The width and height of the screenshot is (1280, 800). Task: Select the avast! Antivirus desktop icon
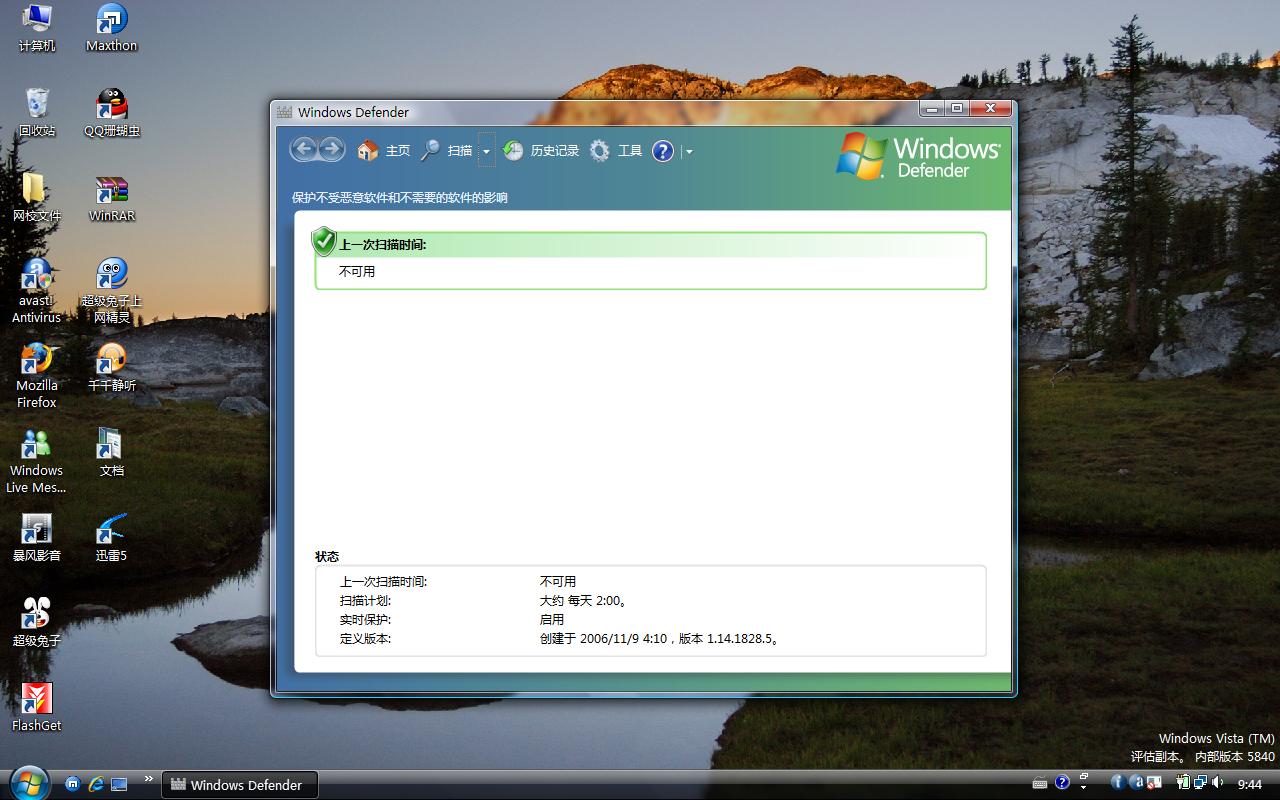37,291
